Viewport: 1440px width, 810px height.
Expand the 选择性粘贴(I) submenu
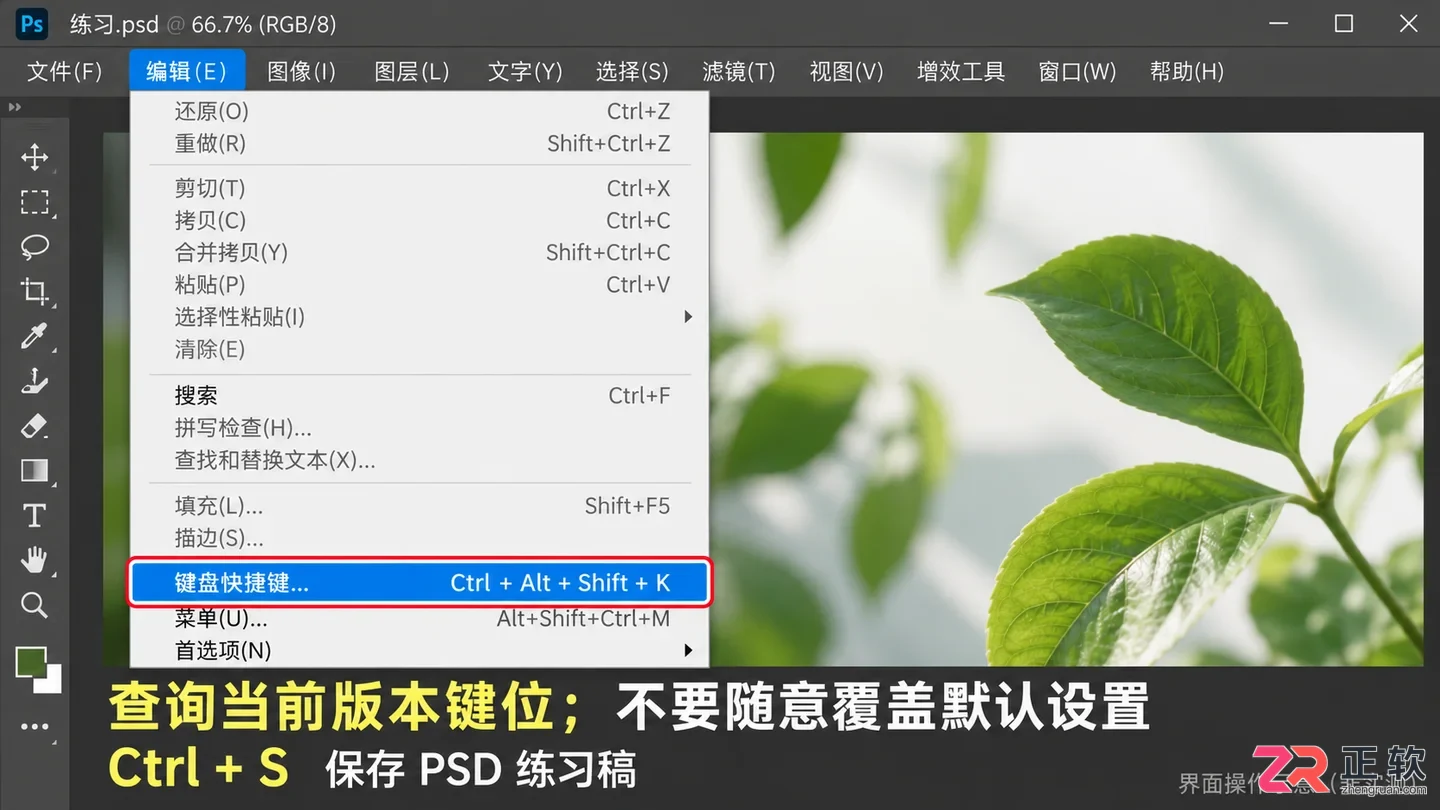419,317
